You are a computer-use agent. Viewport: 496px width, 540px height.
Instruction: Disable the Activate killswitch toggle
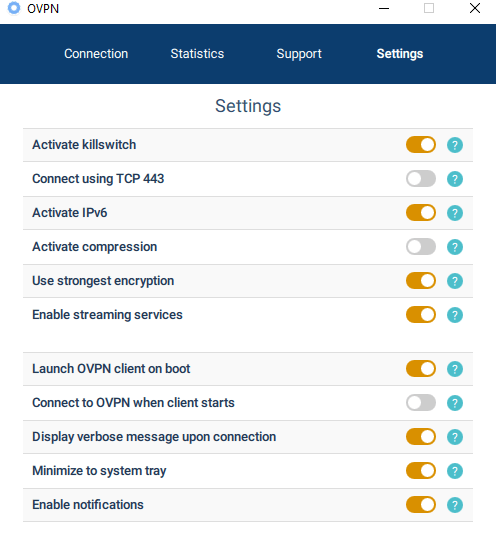[x=421, y=145]
